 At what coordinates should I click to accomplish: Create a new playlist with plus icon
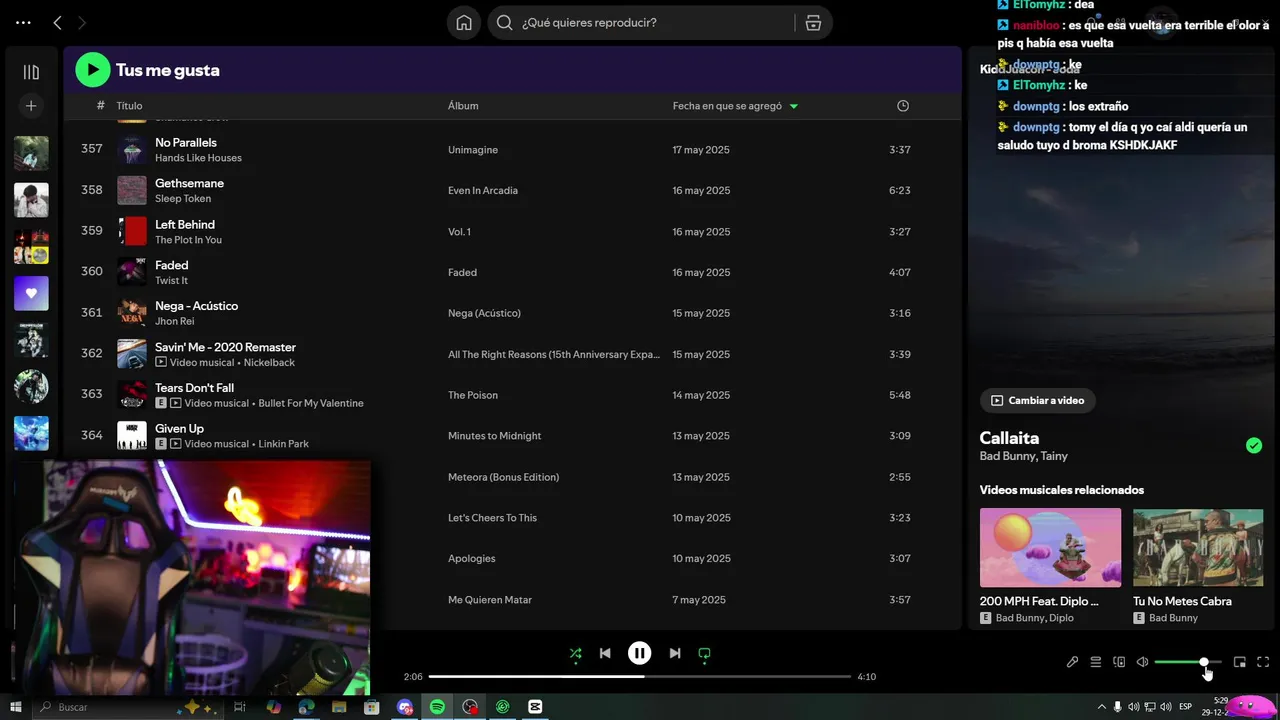(x=31, y=105)
